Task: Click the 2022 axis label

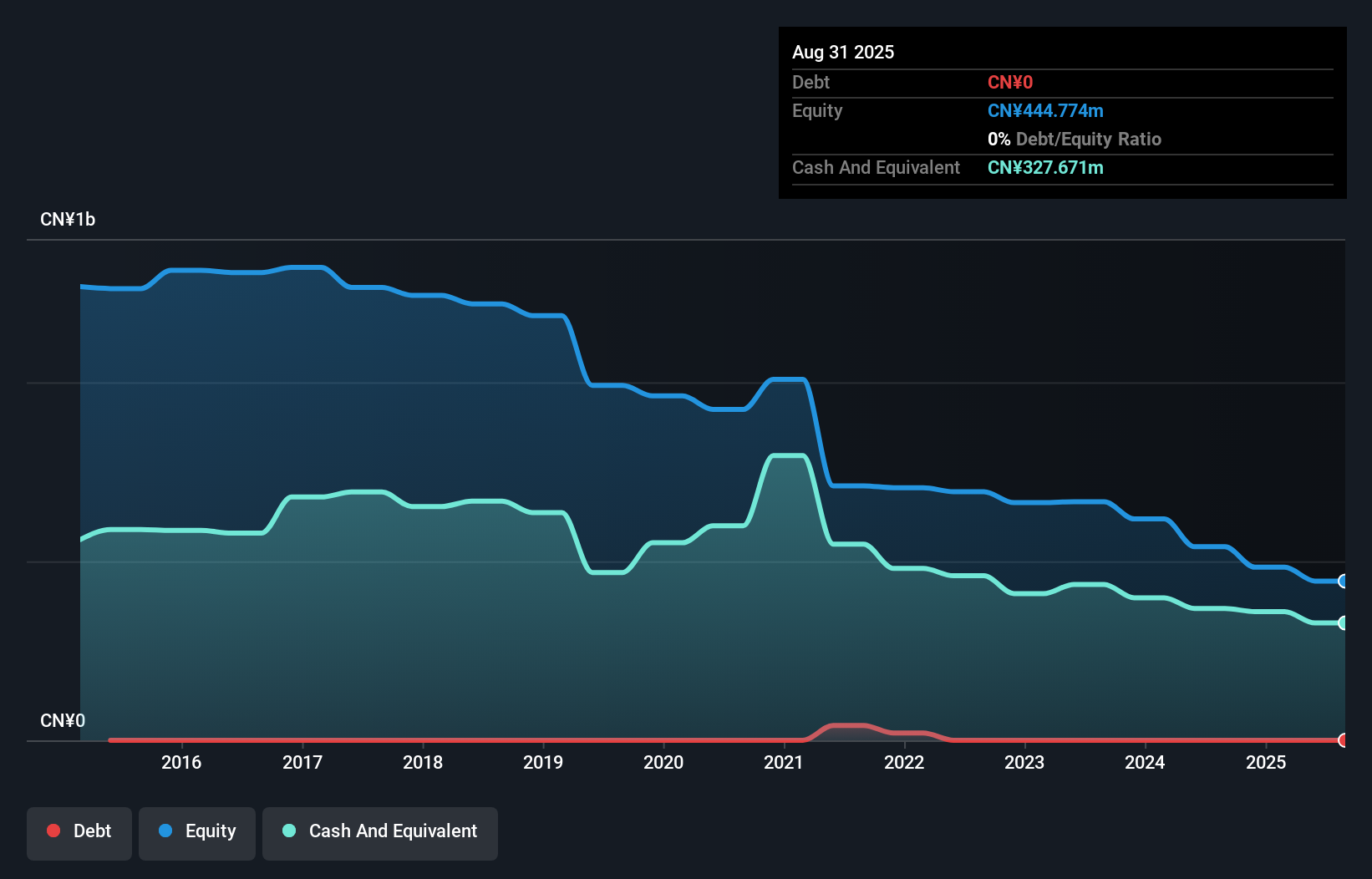Action: 904,762
